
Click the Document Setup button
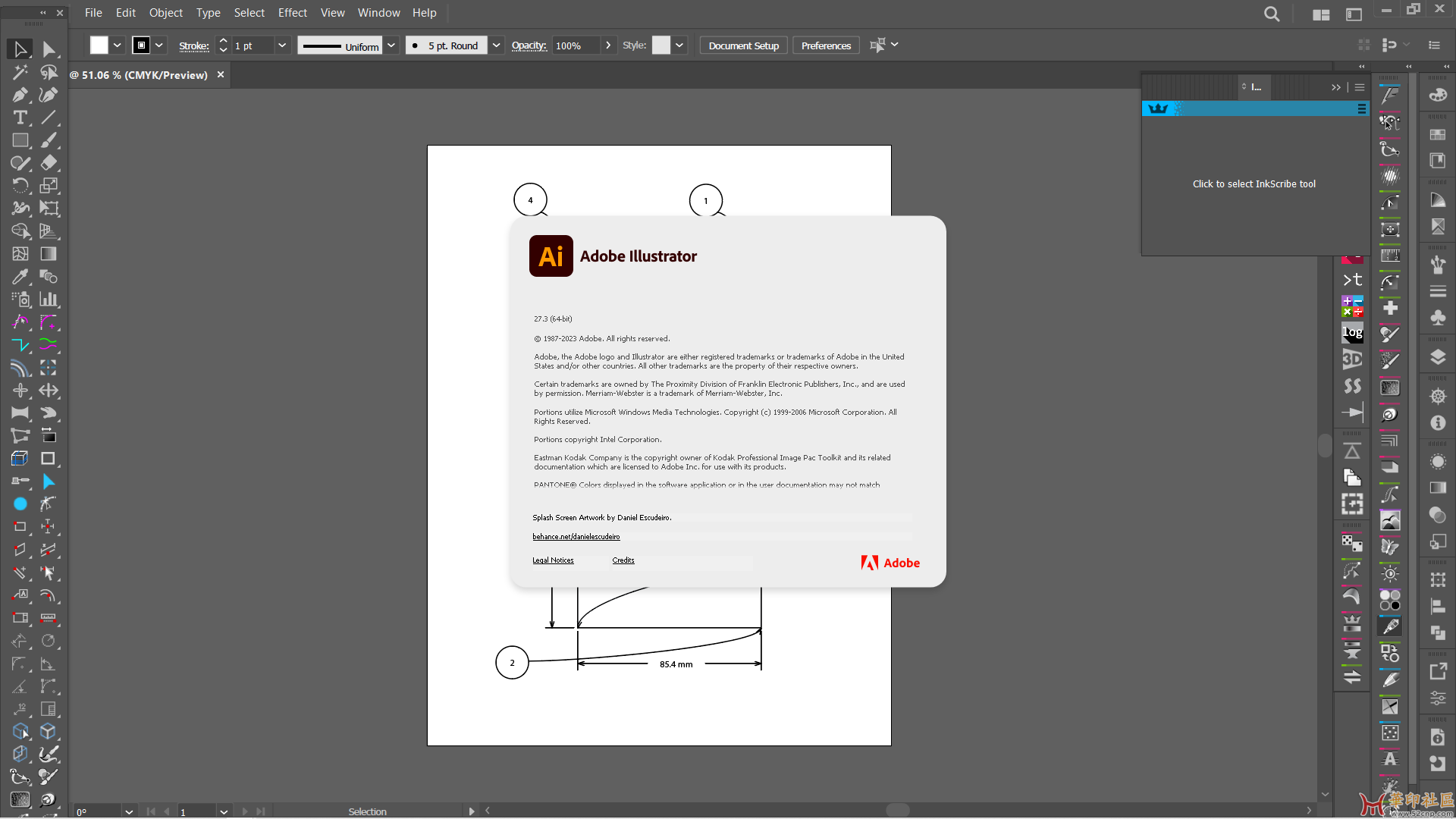point(743,45)
